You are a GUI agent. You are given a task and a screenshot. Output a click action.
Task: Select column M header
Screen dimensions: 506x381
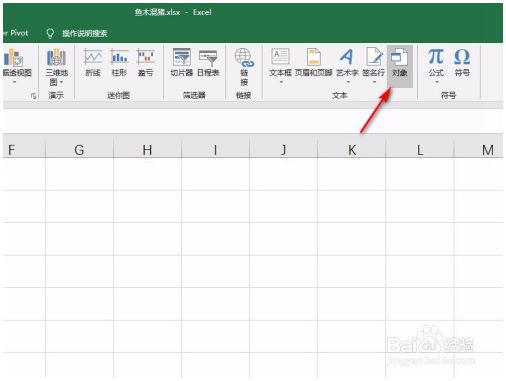coord(479,149)
